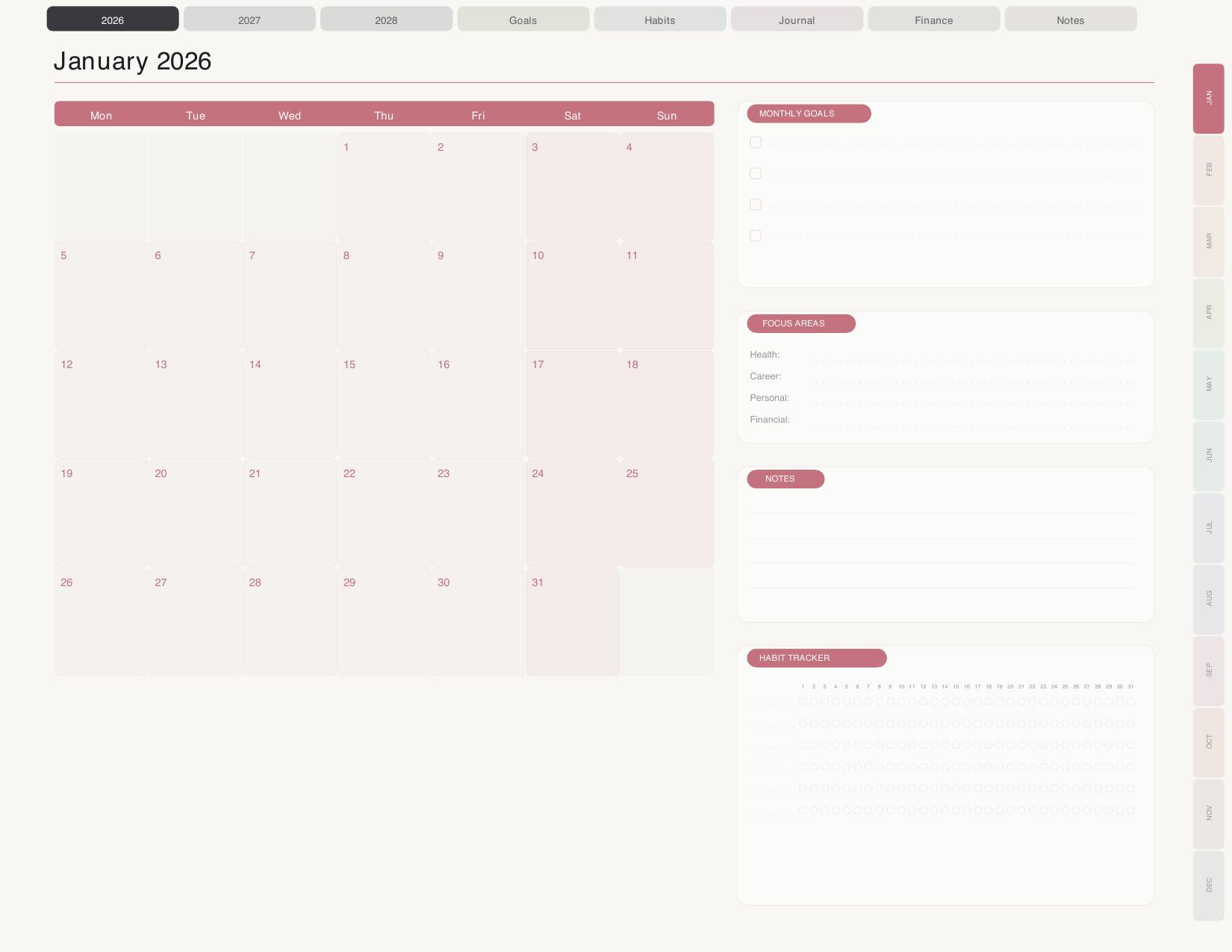
Task: Jump to the JUN side tab
Action: [x=1208, y=456]
